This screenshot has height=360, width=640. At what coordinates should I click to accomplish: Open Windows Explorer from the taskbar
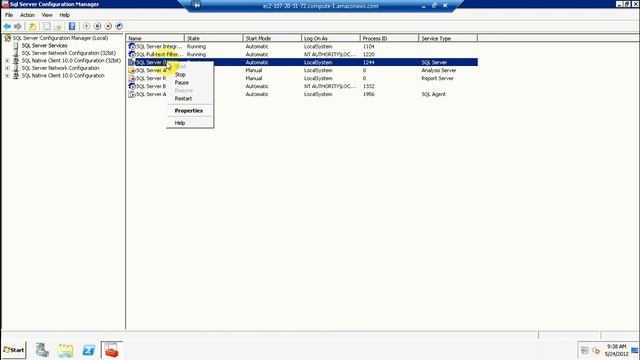(65, 350)
